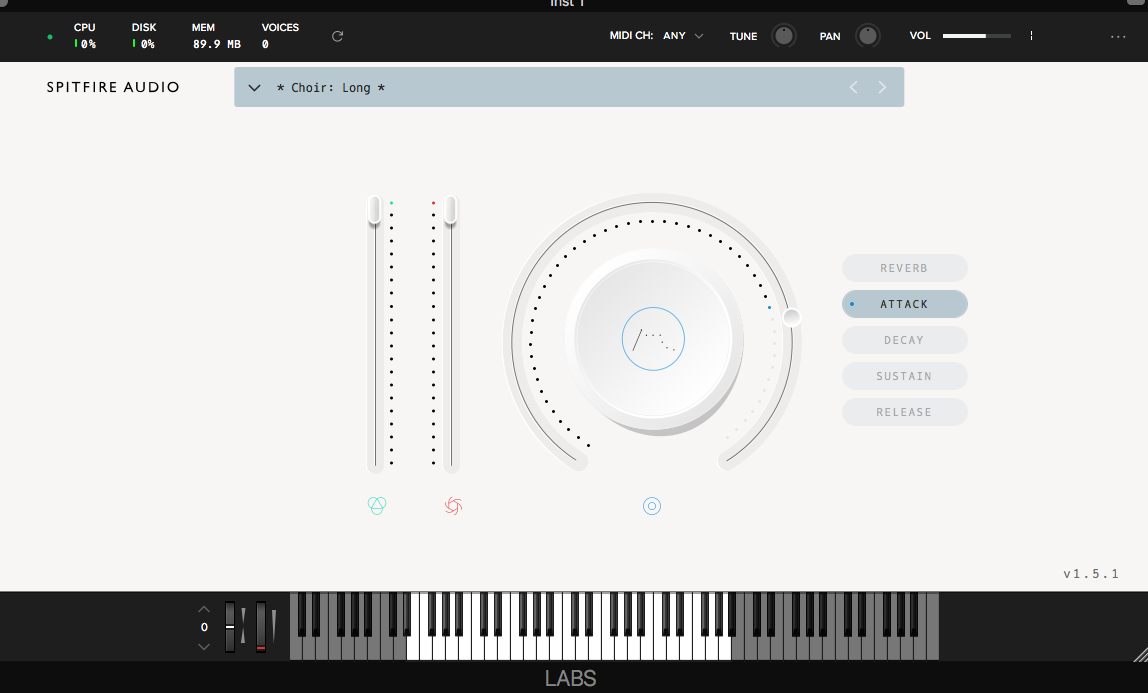Click the TUNE knob

[783, 35]
